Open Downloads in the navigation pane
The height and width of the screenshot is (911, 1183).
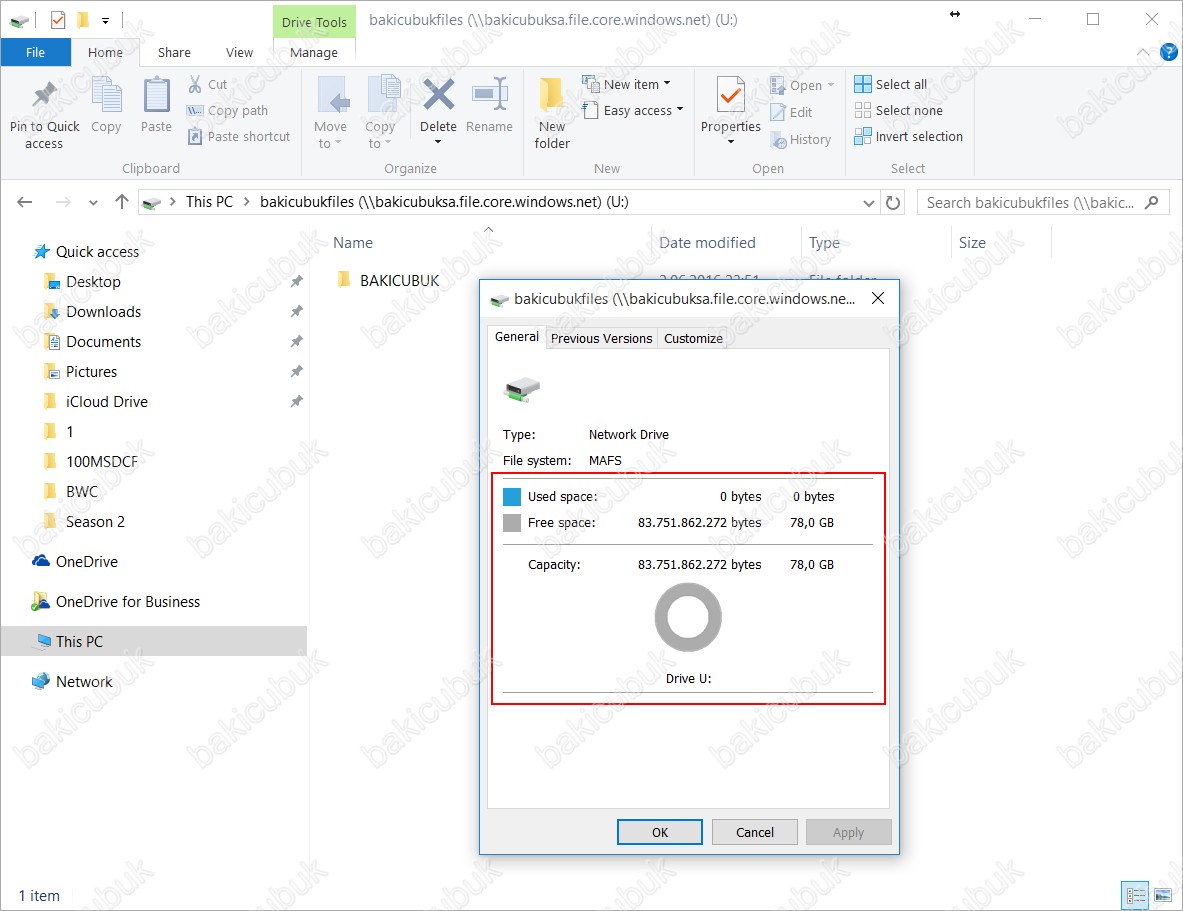tap(103, 312)
